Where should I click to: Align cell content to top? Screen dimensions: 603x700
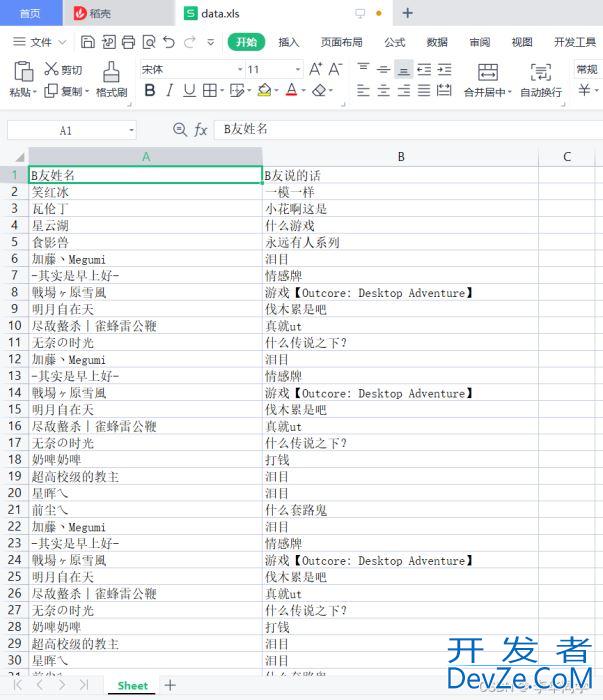pyautogui.click(x=363, y=69)
